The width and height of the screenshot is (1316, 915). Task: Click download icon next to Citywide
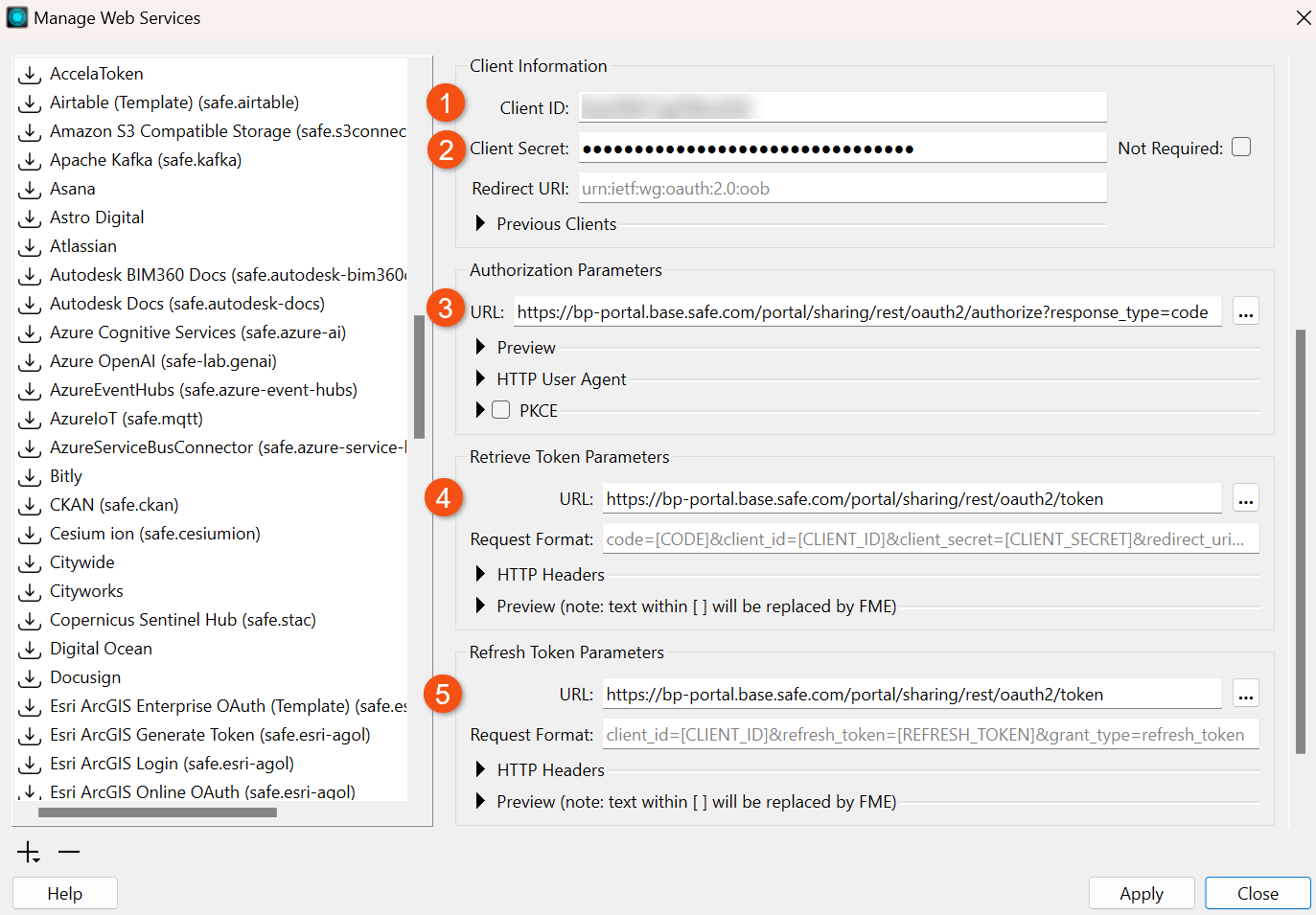pos(30,563)
